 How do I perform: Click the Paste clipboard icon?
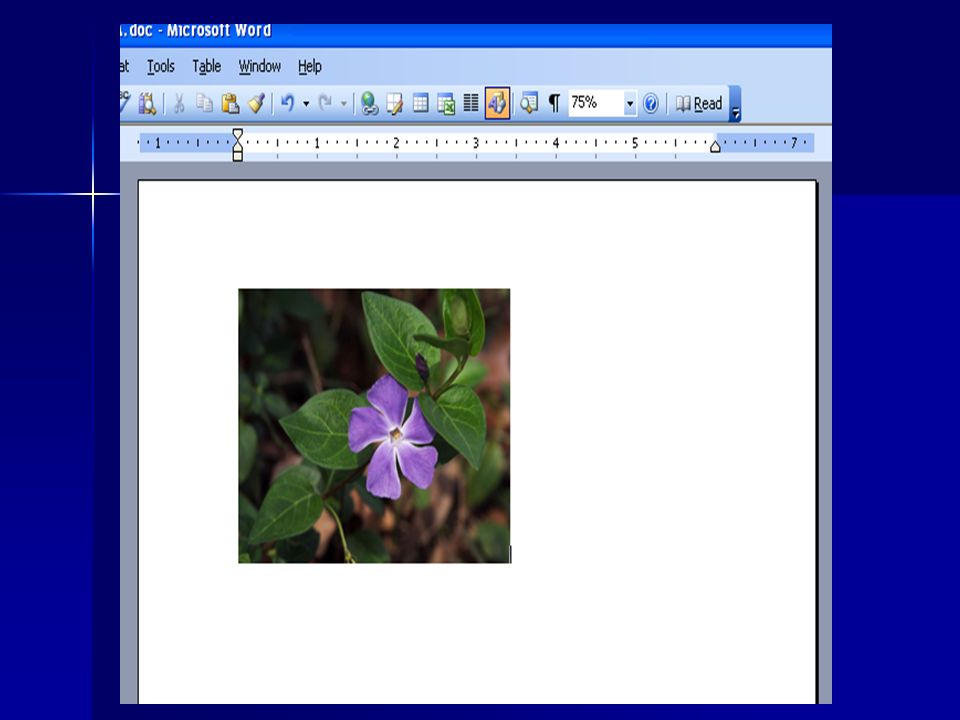tap(230, 103)
